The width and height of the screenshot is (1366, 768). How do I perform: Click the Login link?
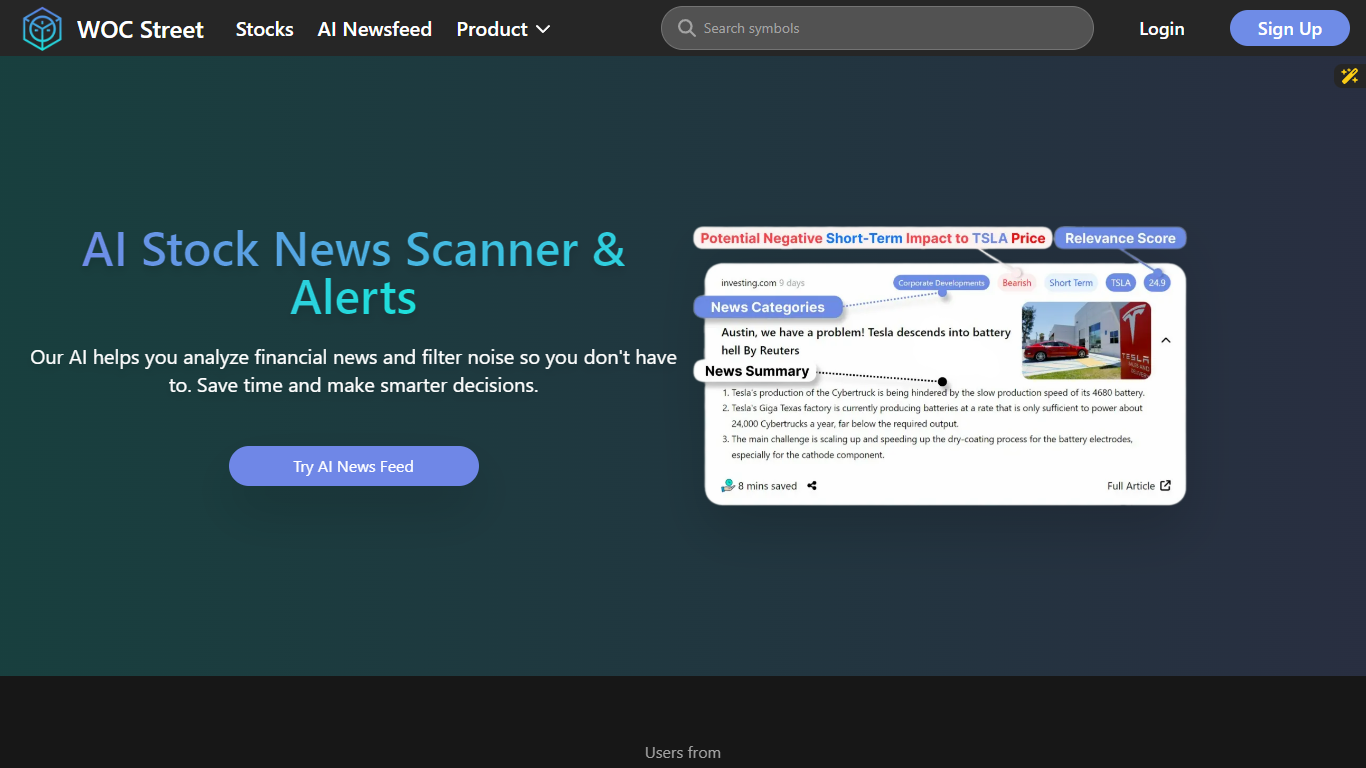pyautogui.click(x=1162, y=29)
